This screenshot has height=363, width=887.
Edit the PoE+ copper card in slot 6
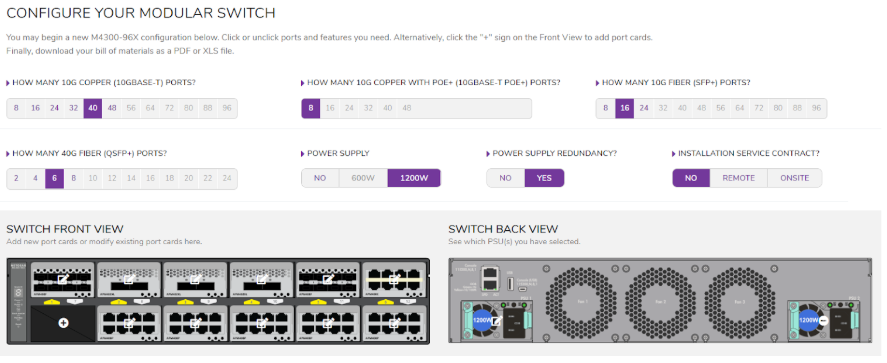coord(394,279)
